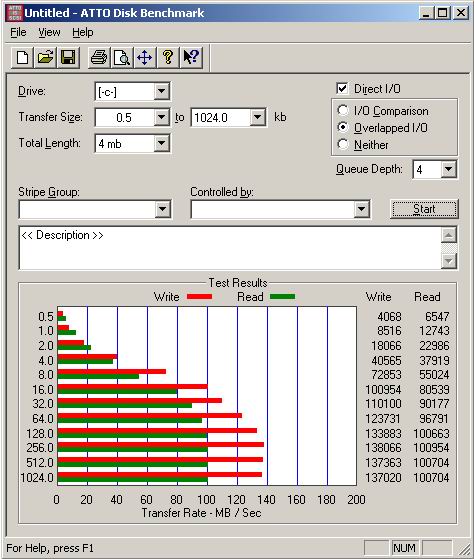Click the status text For Help, press F1
474x559 pixels.
click(50, 548)
